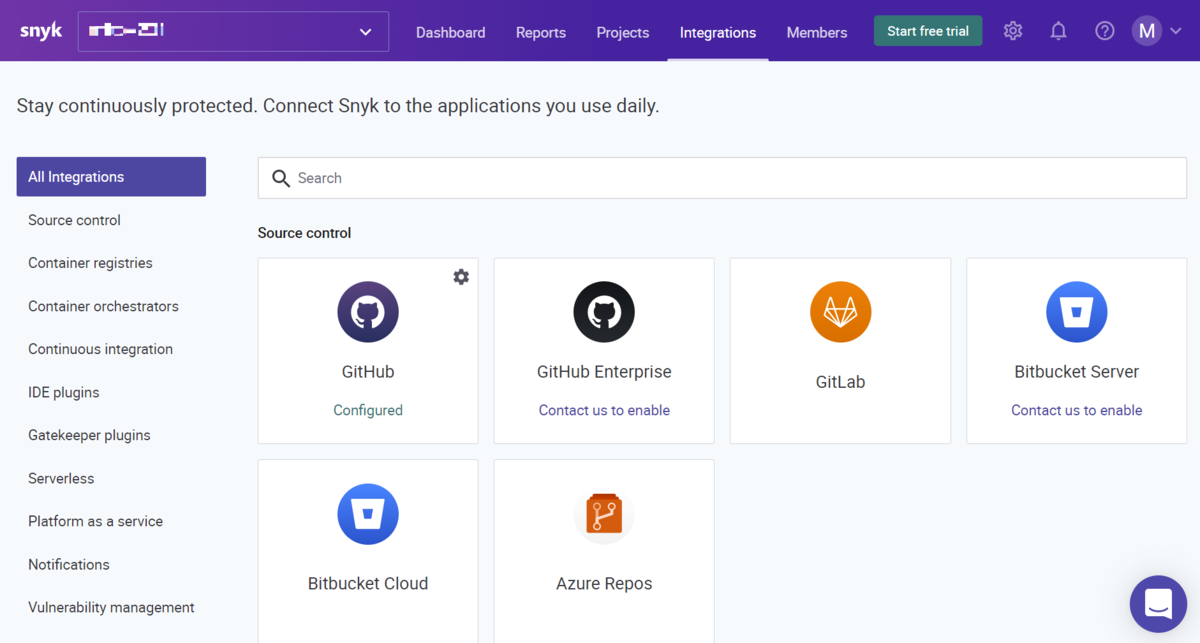Image resolution: width=1200 pixels, height=643 pixels.
Task: Filter by Container orchestrators
Action: (x=103, y=306)
